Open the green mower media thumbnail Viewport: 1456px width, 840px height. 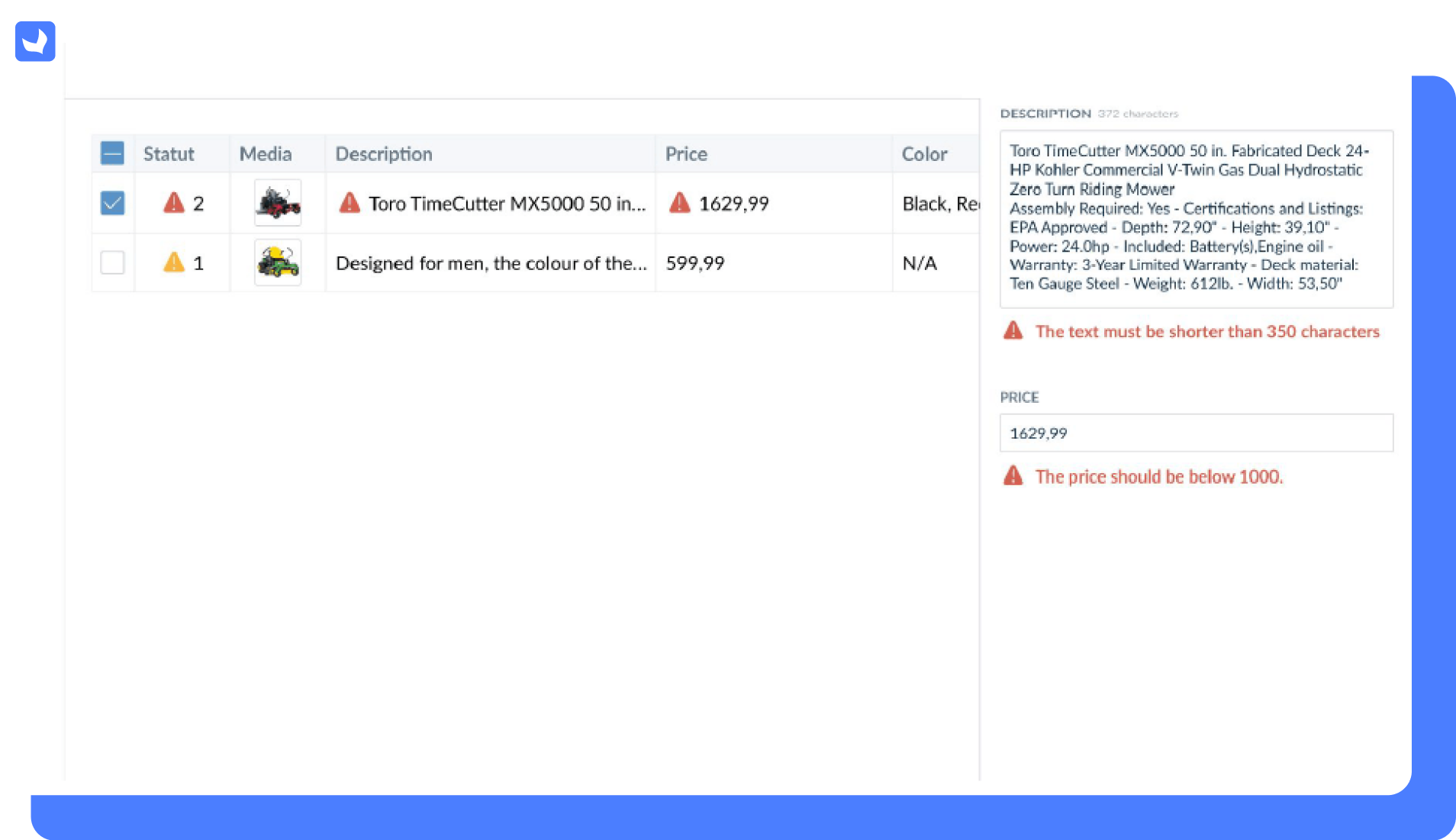(278, 262)
